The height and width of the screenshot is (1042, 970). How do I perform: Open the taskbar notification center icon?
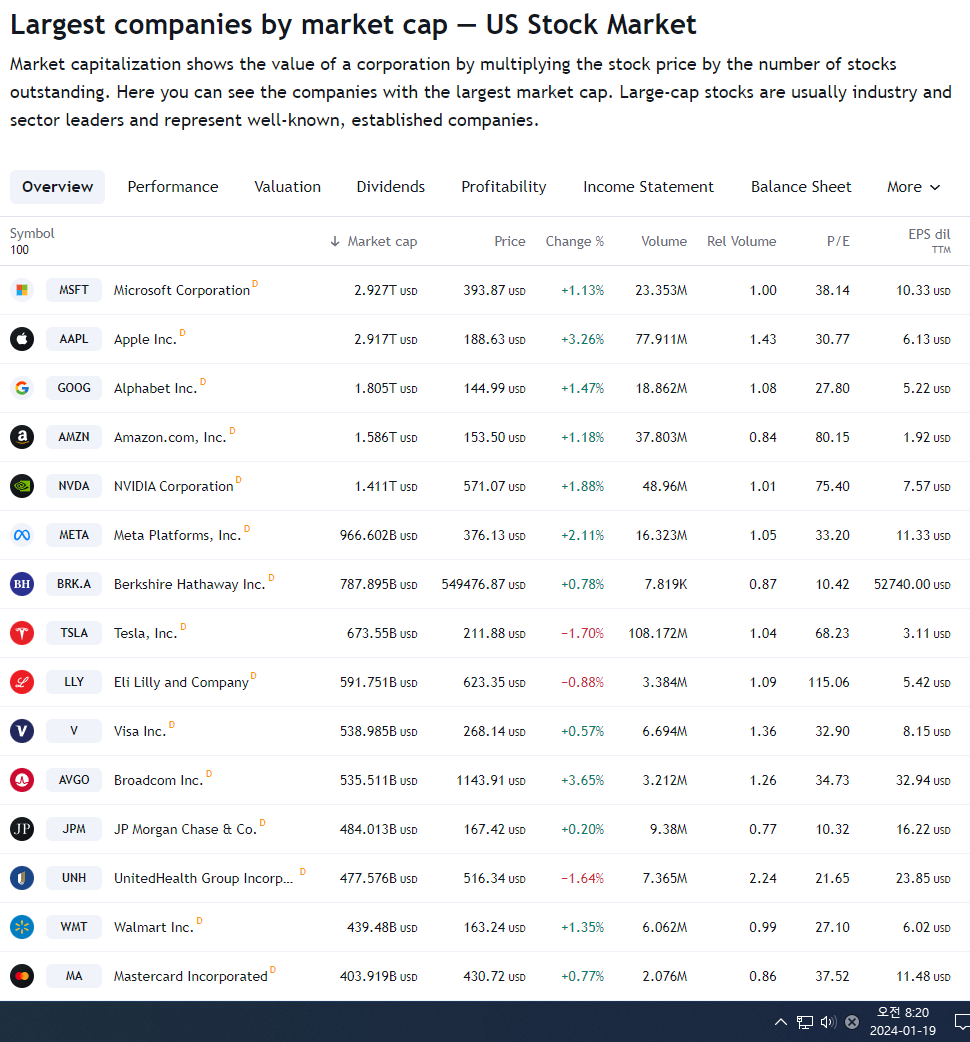(x=961, y=1021)
